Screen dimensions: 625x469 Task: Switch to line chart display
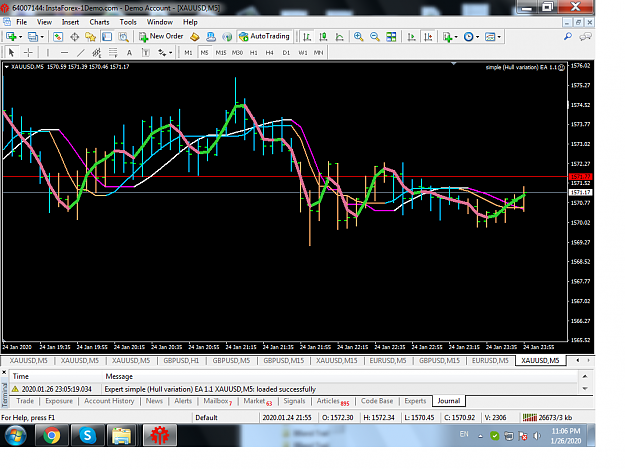[x=340, y=37]
